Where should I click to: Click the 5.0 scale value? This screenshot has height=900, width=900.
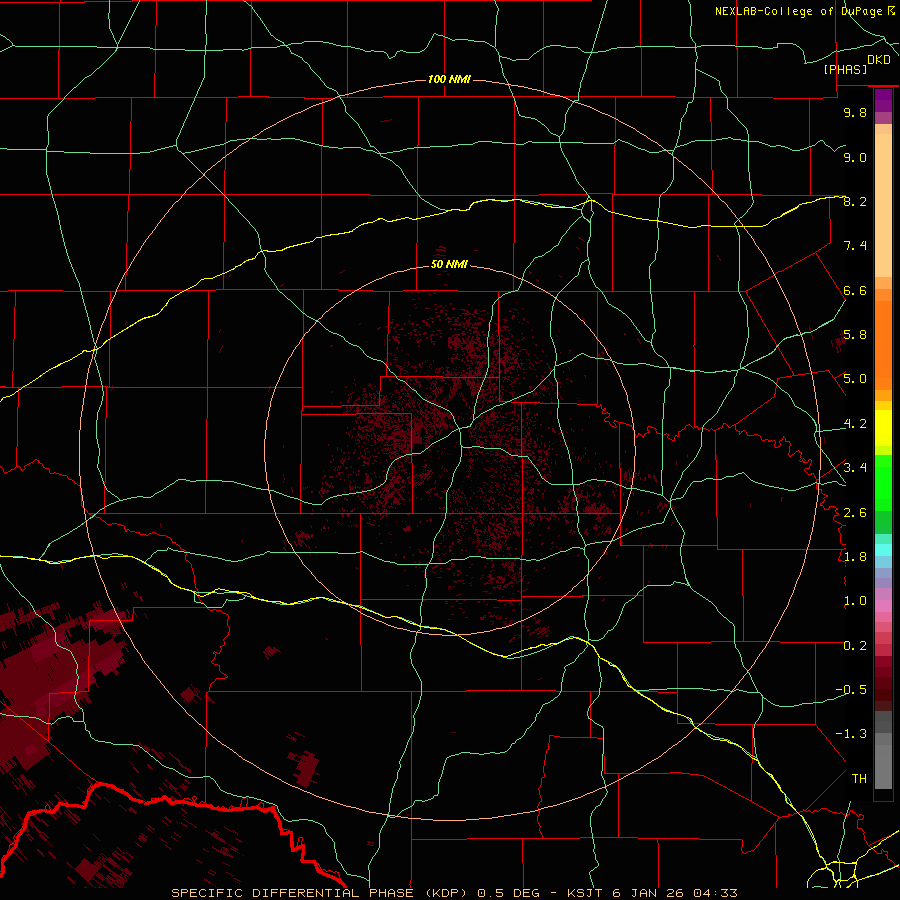tap(855, 379)
